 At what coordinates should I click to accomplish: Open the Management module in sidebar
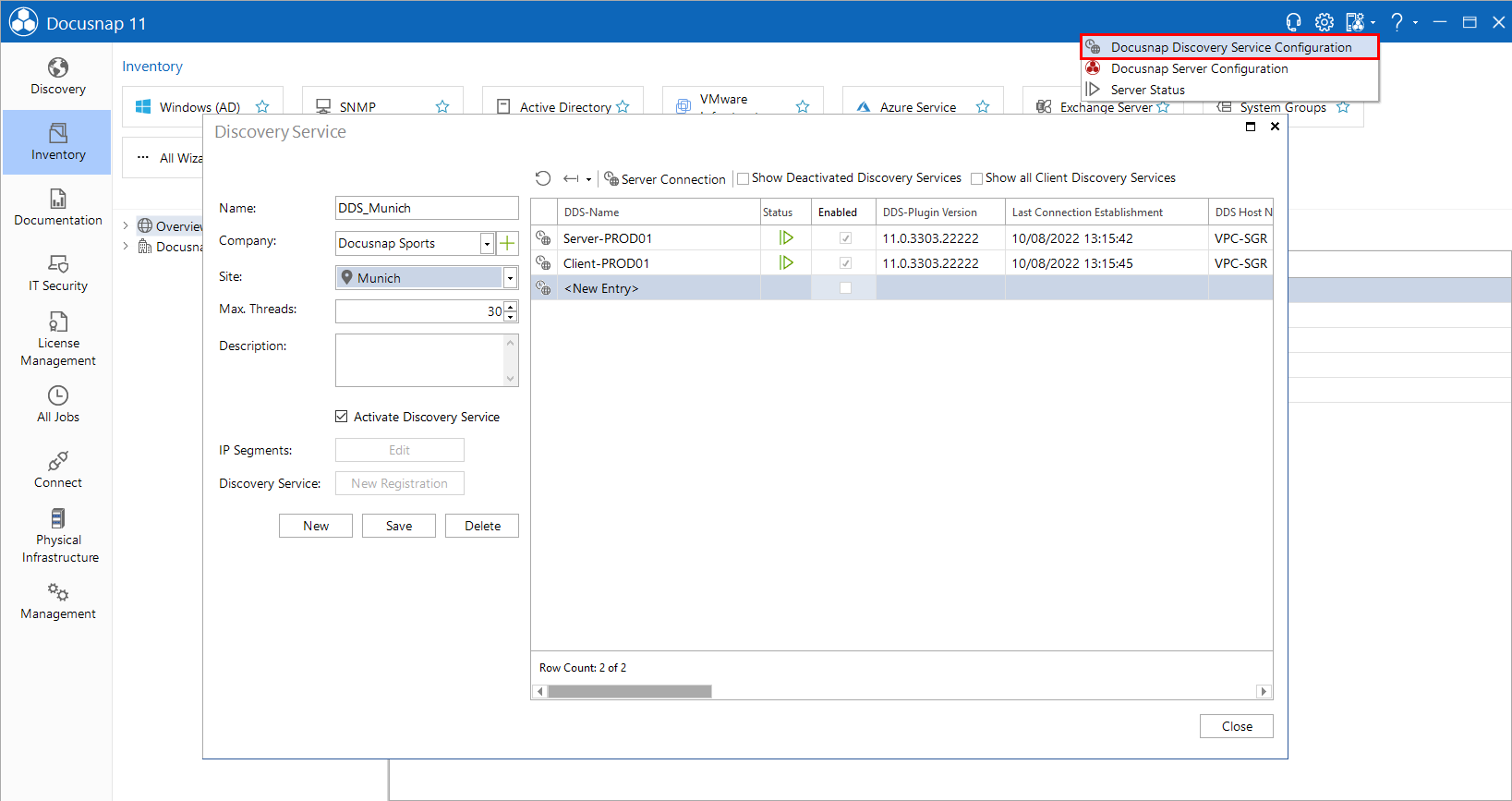click(x=57, y=601)
